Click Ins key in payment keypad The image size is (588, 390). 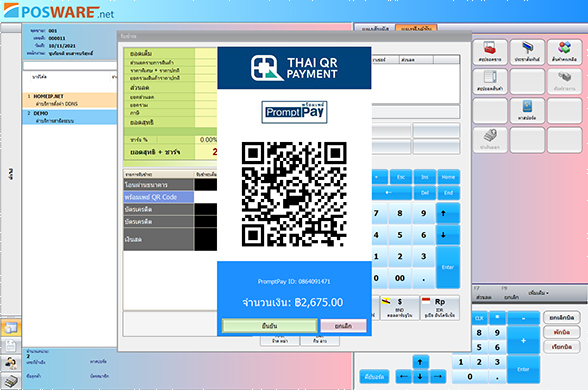424,177
